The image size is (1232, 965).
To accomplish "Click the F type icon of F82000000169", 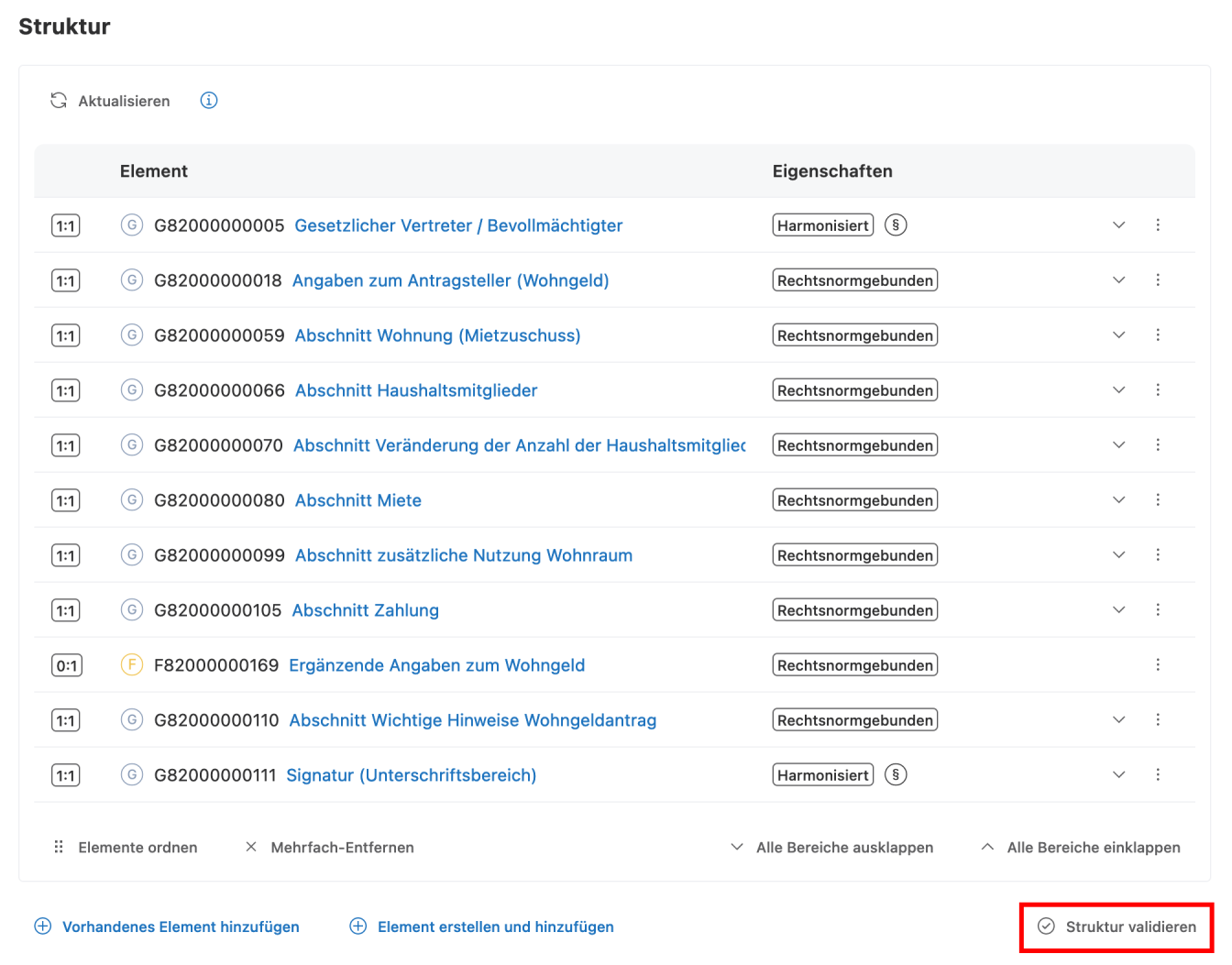I will [x=132, y=665].
